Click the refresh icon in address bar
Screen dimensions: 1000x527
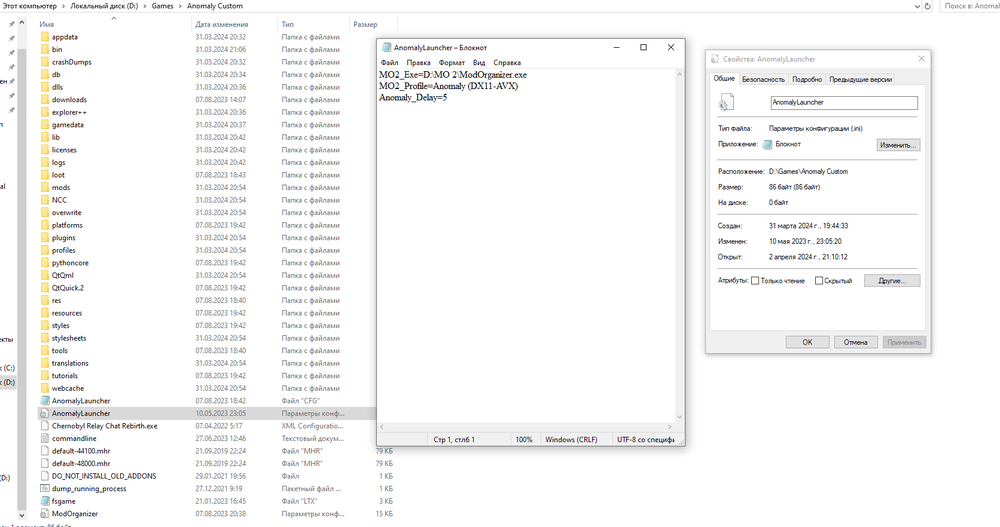[927, 6]
